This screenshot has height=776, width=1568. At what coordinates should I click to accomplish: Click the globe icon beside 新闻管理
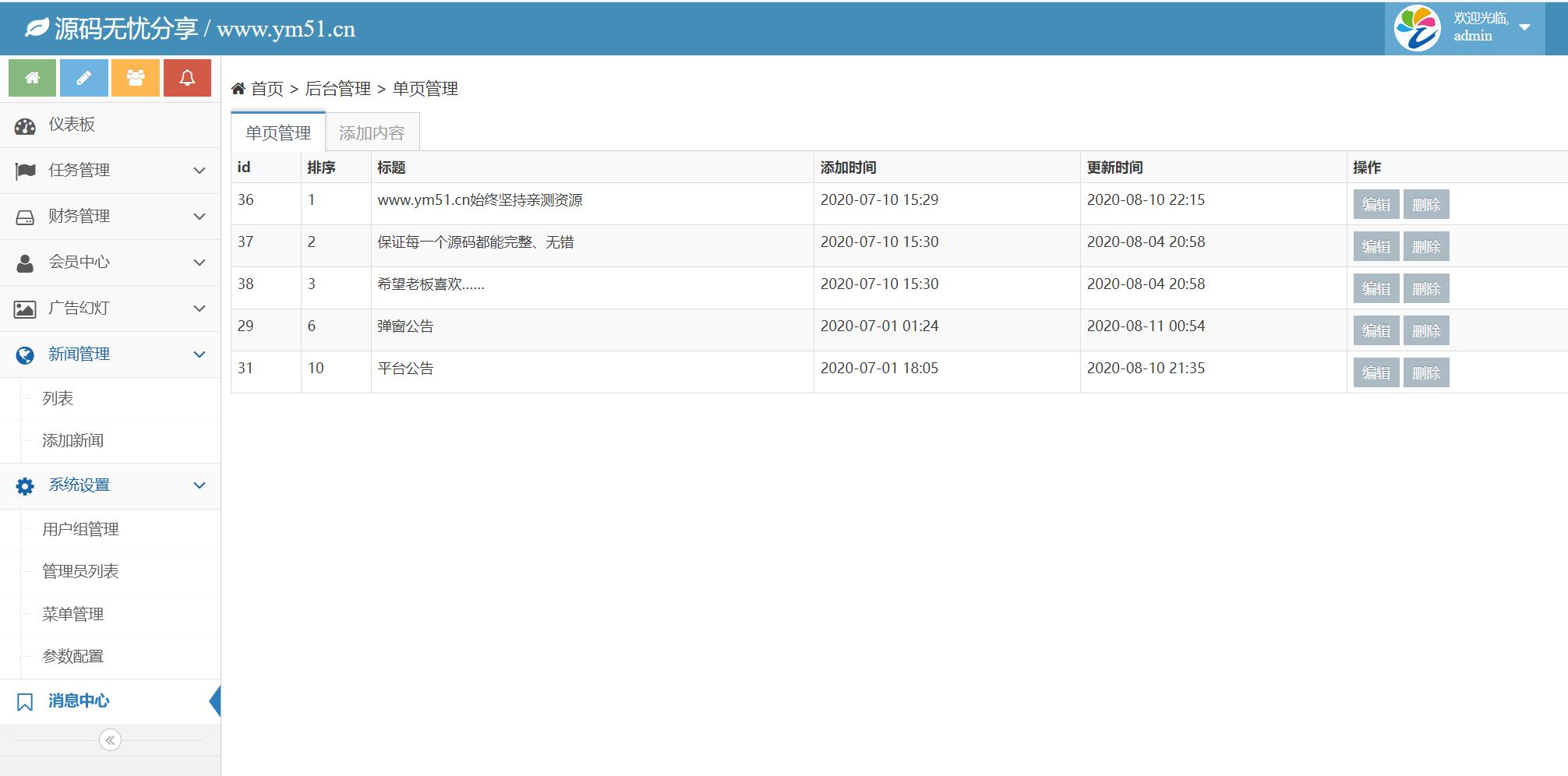point(25,355)
